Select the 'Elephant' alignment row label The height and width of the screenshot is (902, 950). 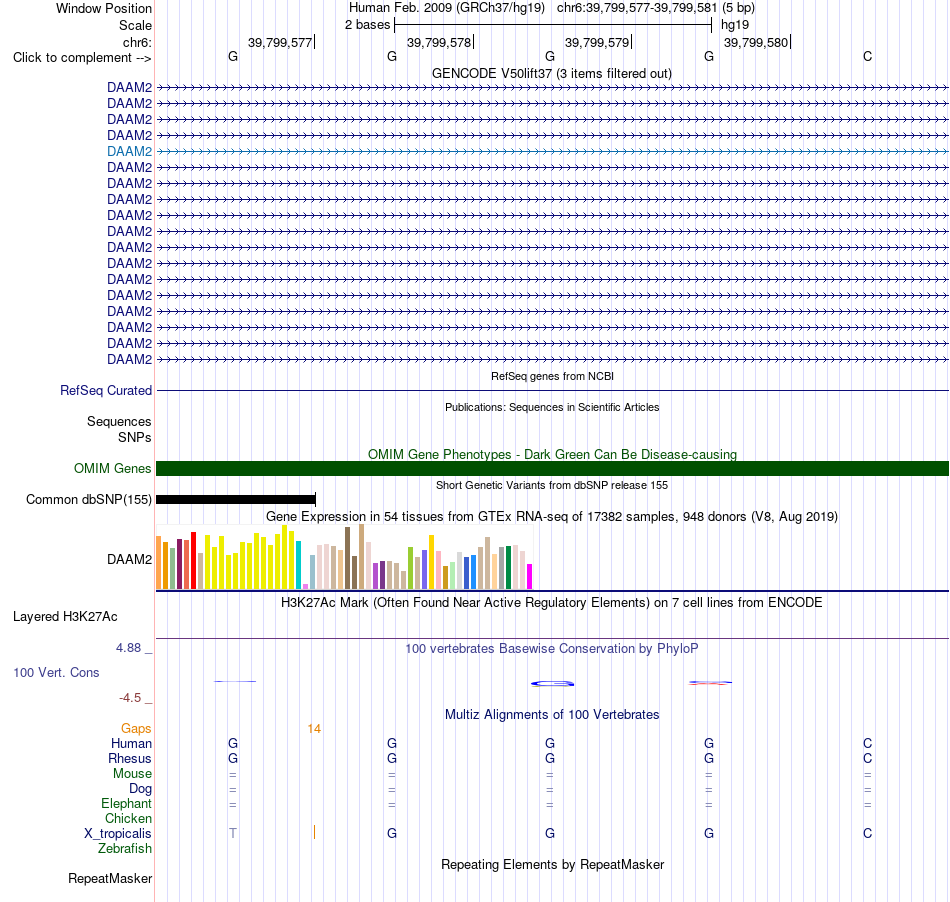126,803
